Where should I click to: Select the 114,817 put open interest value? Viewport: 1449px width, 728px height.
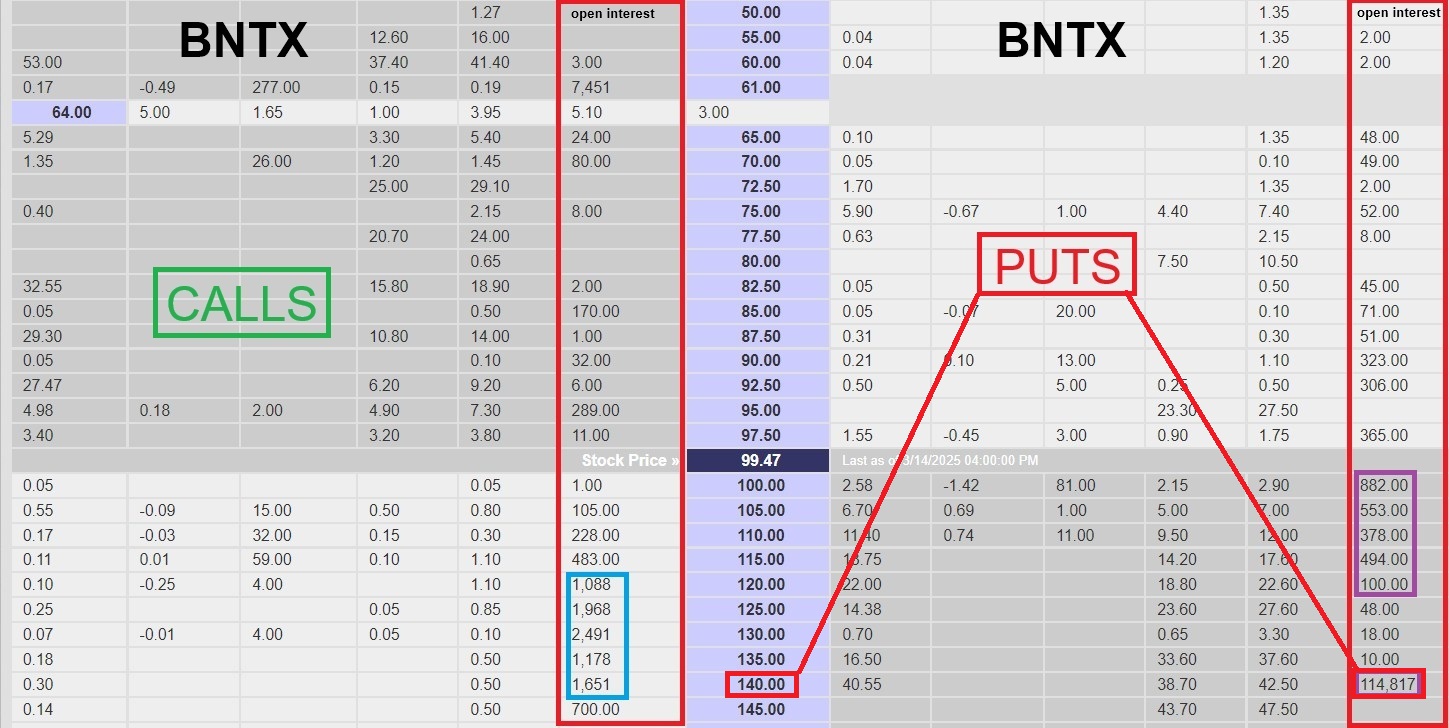1385,684
